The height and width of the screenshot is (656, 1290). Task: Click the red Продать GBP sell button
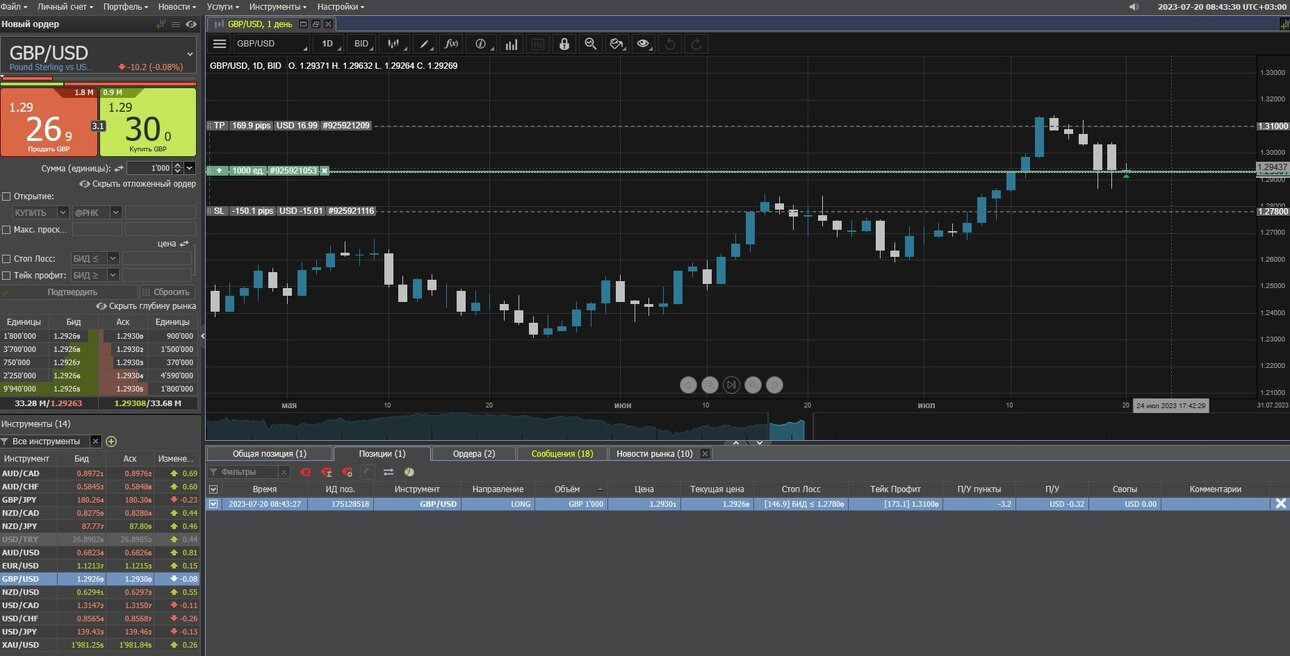point(49,122)
